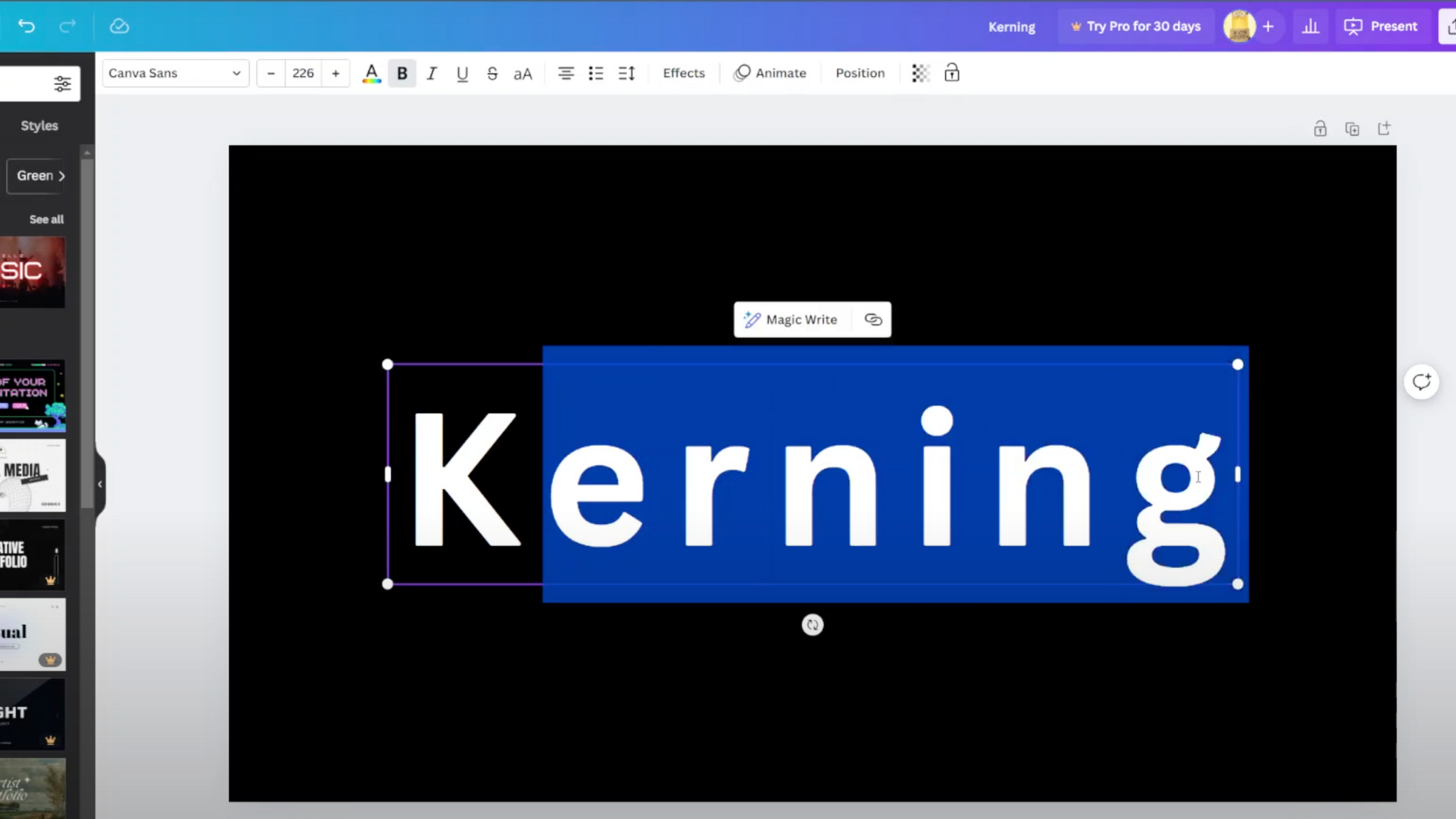This screenshot has width=1456, height=819.
Task: Open the insights chart icon
Action: click(1310, 26)
